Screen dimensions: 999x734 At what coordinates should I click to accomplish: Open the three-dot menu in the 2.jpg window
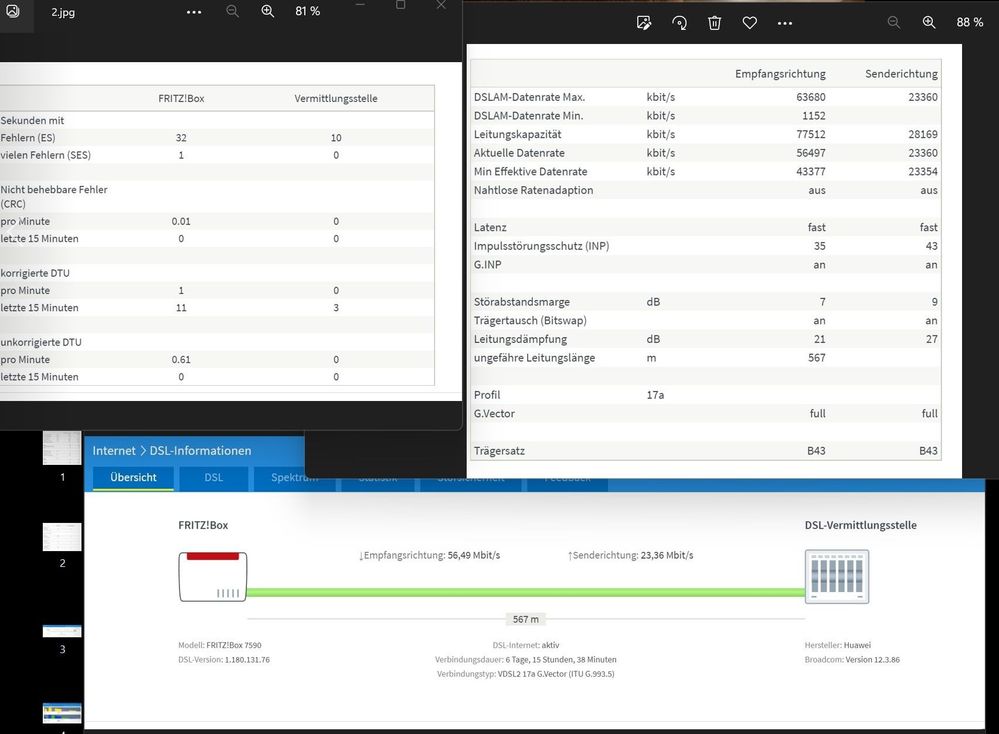(194, 12)
